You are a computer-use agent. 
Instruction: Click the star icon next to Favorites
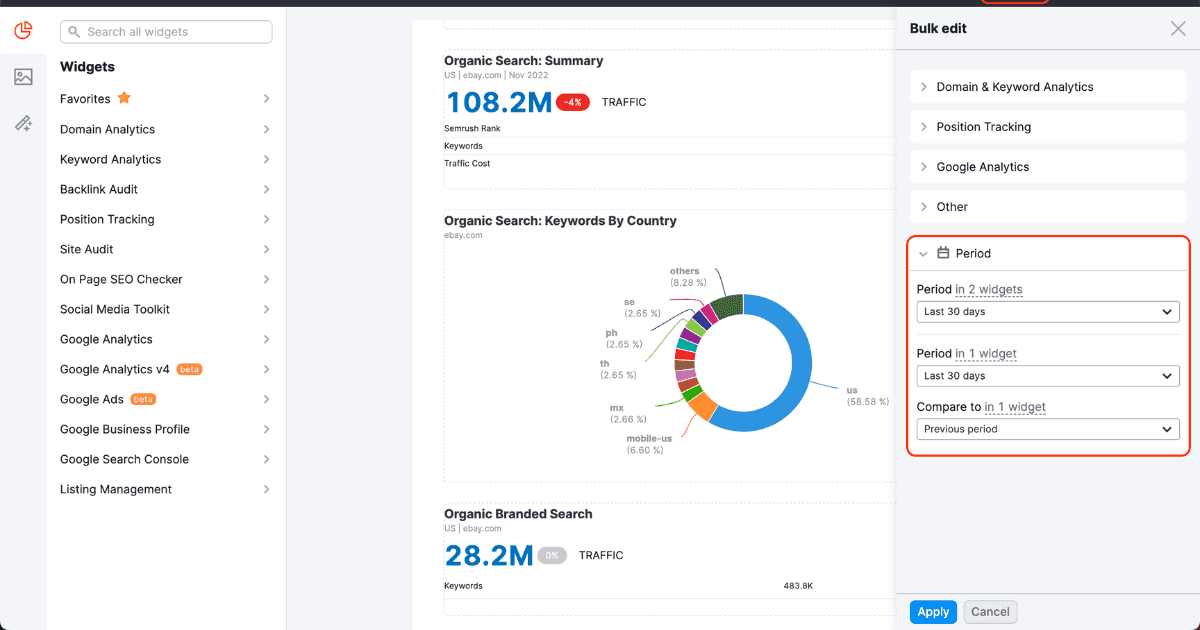pyautogui.click(x=124, y=98)
